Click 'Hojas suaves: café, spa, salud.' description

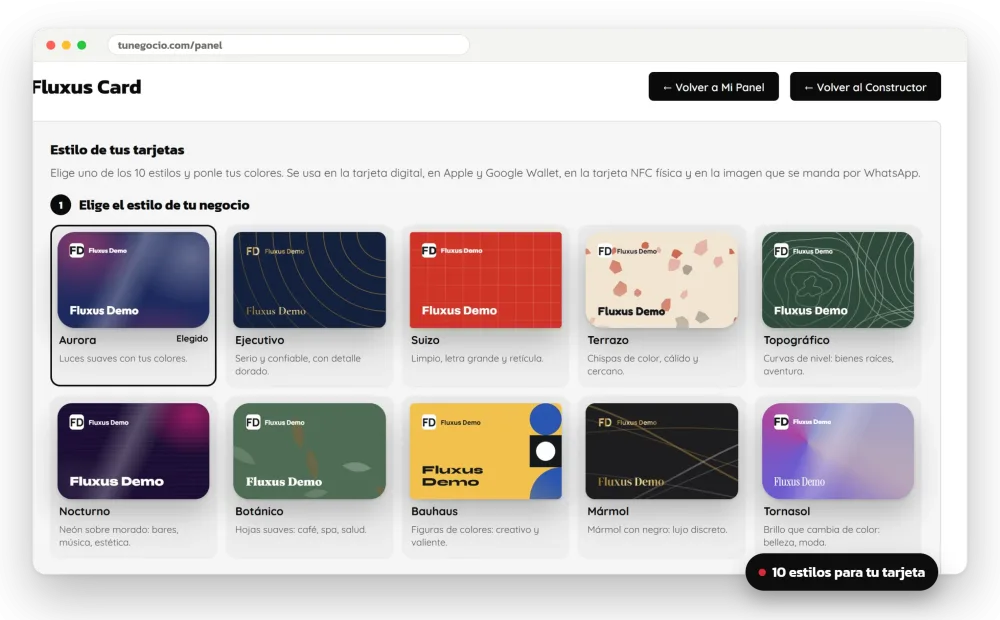click(300, 529)
